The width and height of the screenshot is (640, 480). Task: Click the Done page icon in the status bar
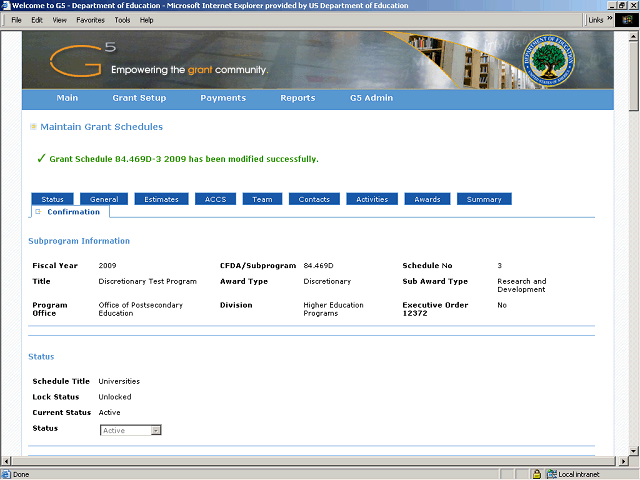[x=6, y=474]
